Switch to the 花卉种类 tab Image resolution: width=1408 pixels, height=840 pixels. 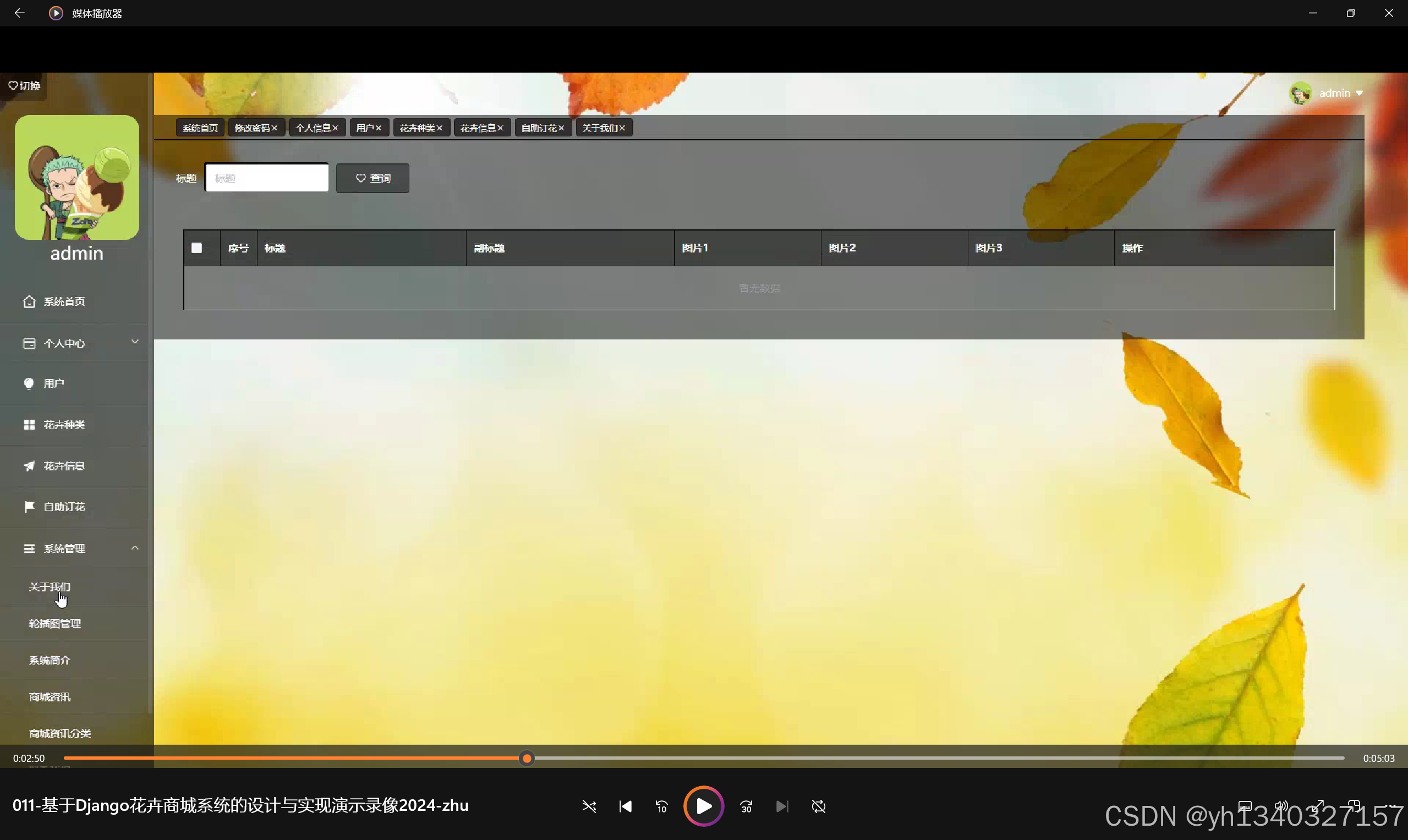click(x=417, y=128)
